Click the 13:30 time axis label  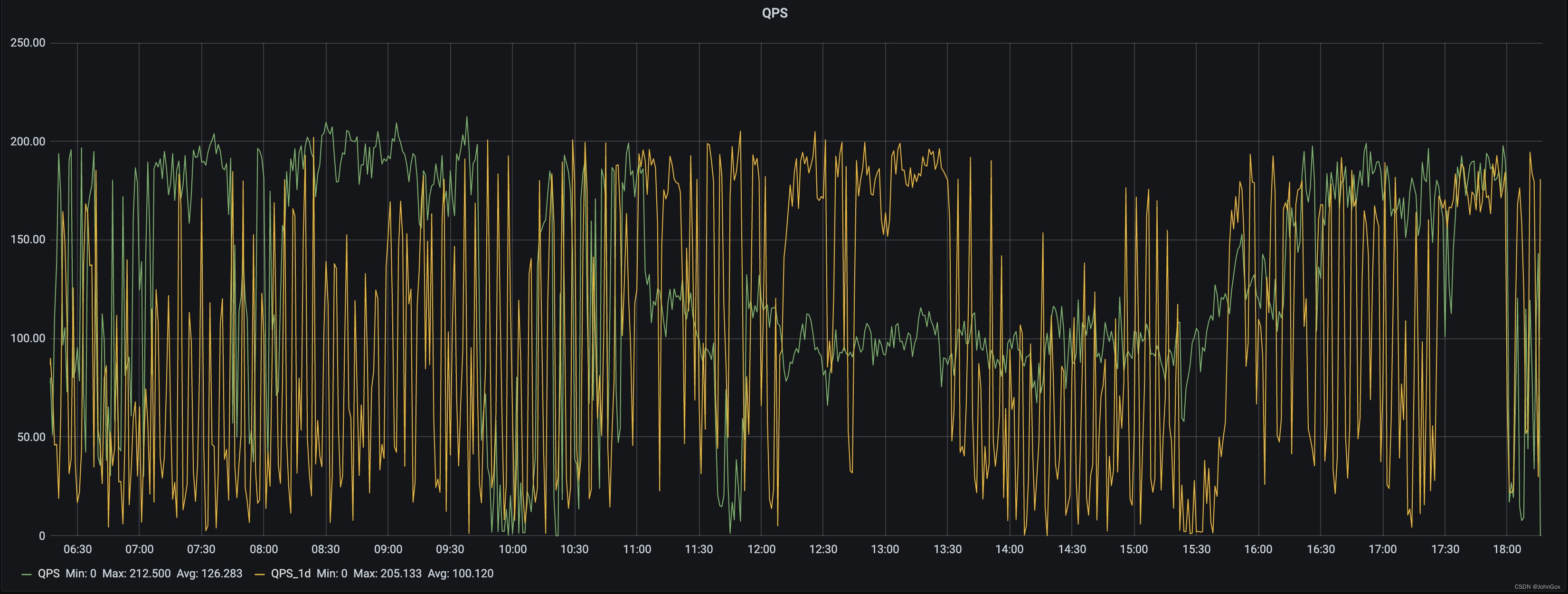[948, 549]
